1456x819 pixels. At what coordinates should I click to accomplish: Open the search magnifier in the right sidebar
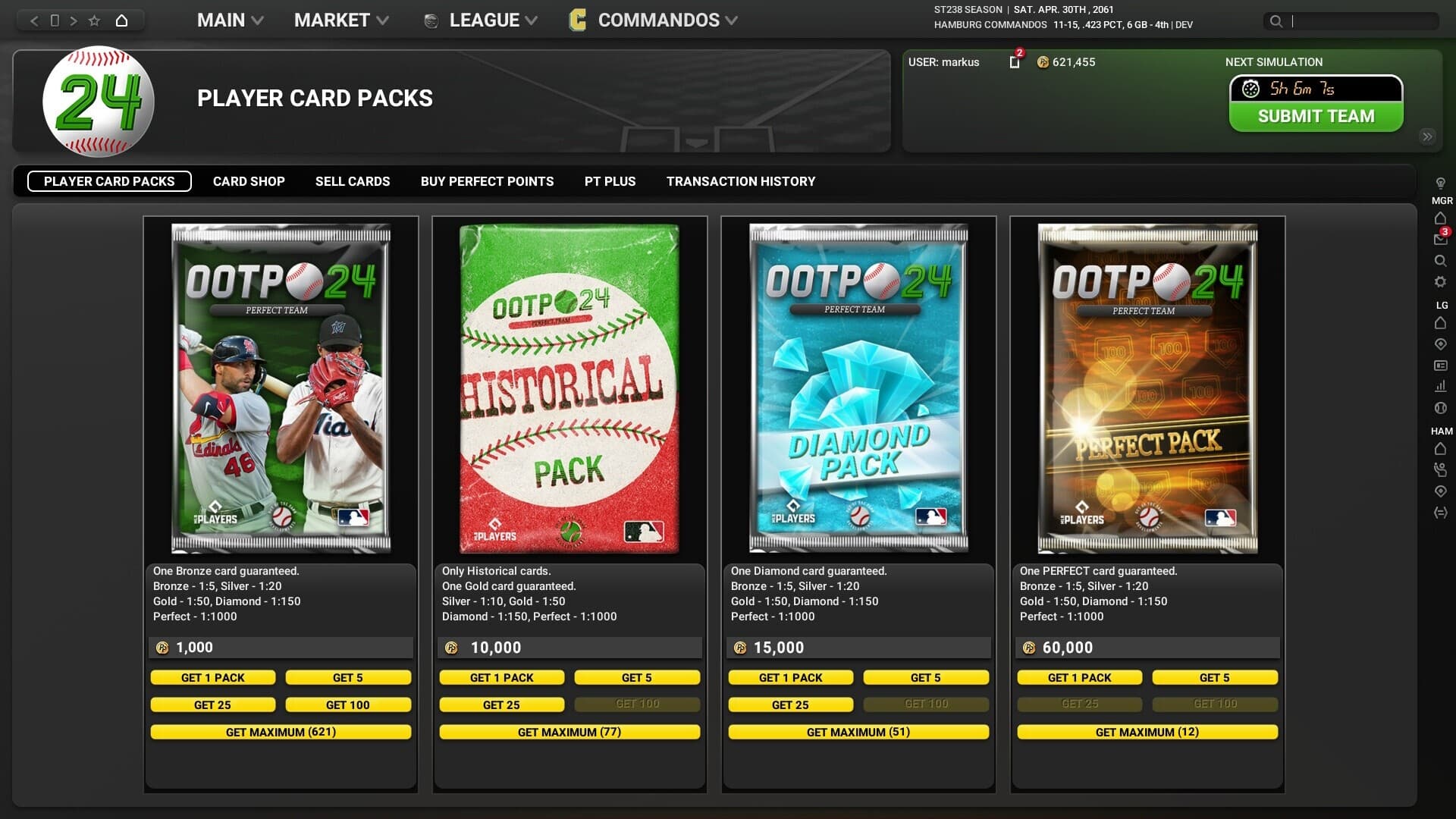click(x=1440, y=258)
